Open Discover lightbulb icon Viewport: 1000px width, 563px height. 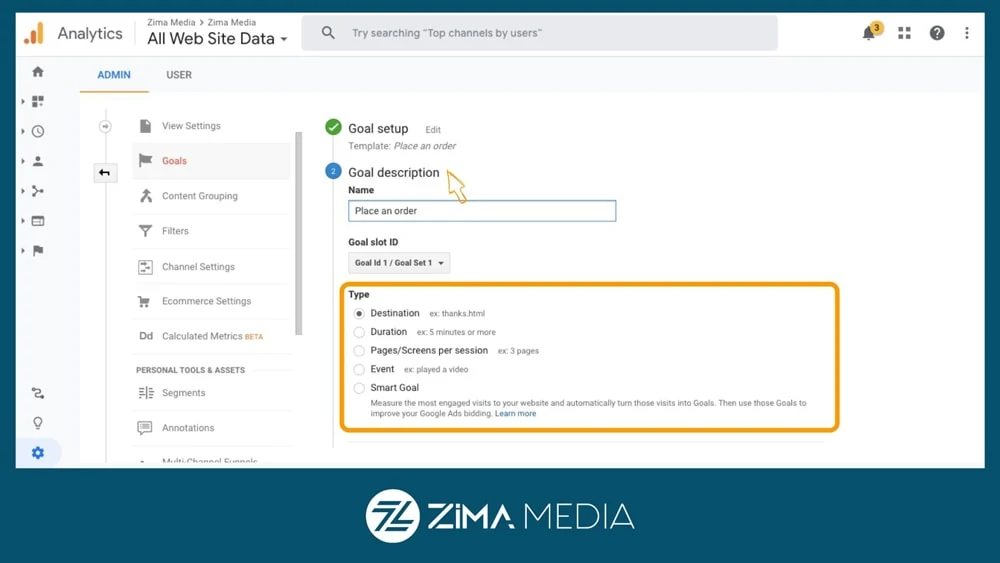(38, 423)
